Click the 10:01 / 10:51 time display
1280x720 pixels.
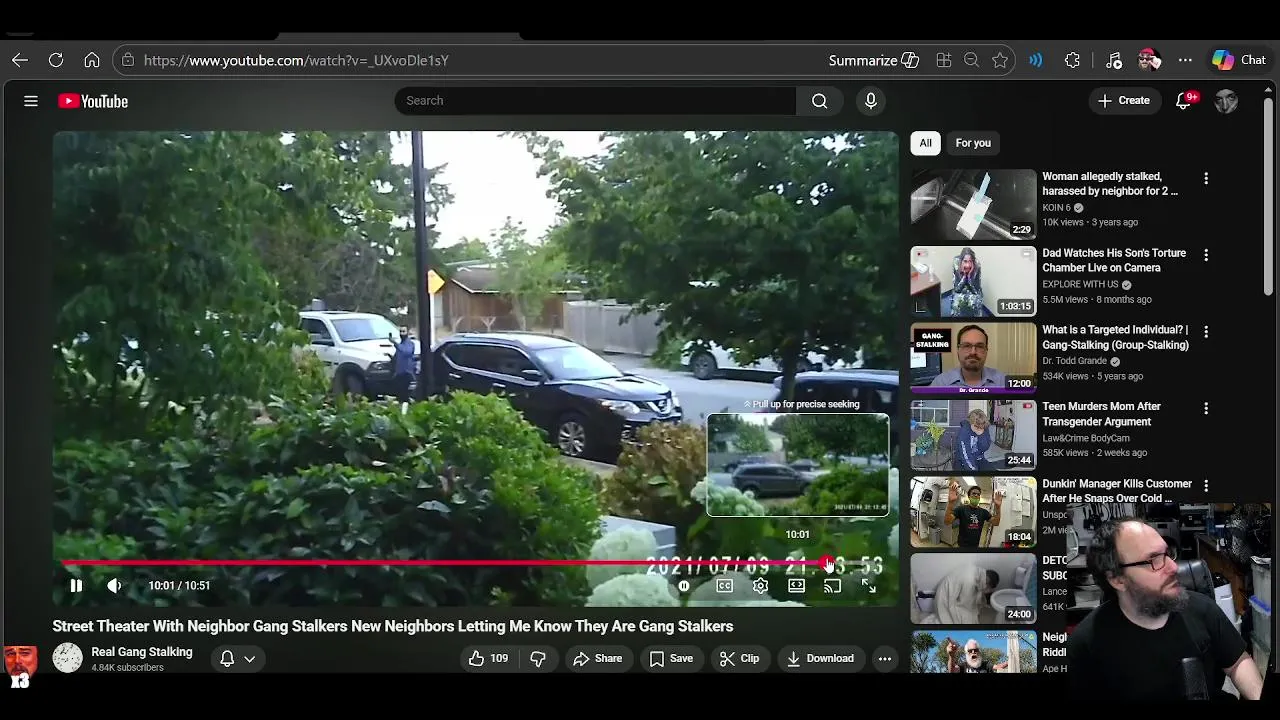point(179,586)
